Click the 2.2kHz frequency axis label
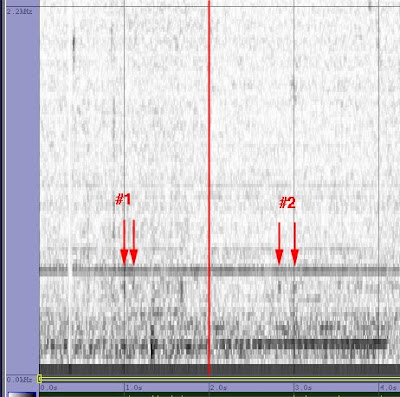 pos(19,11)
